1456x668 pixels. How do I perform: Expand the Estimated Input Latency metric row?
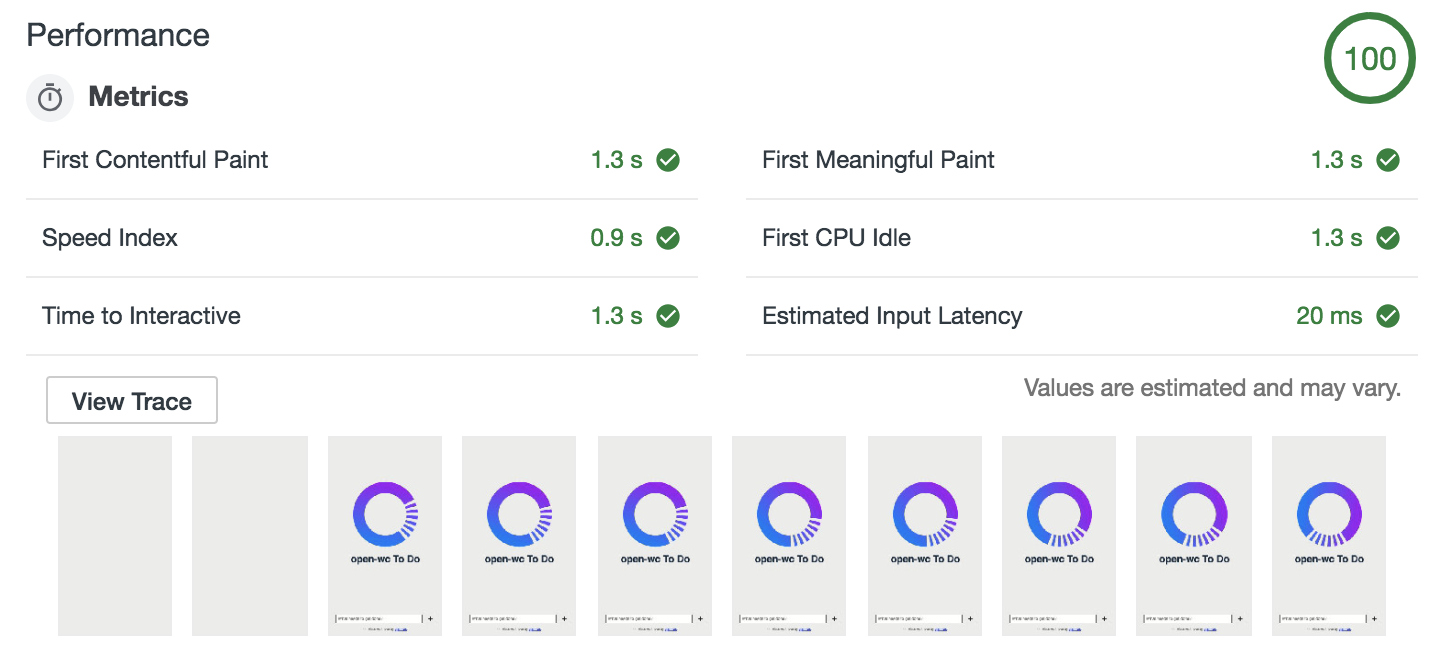point(1082,316)
